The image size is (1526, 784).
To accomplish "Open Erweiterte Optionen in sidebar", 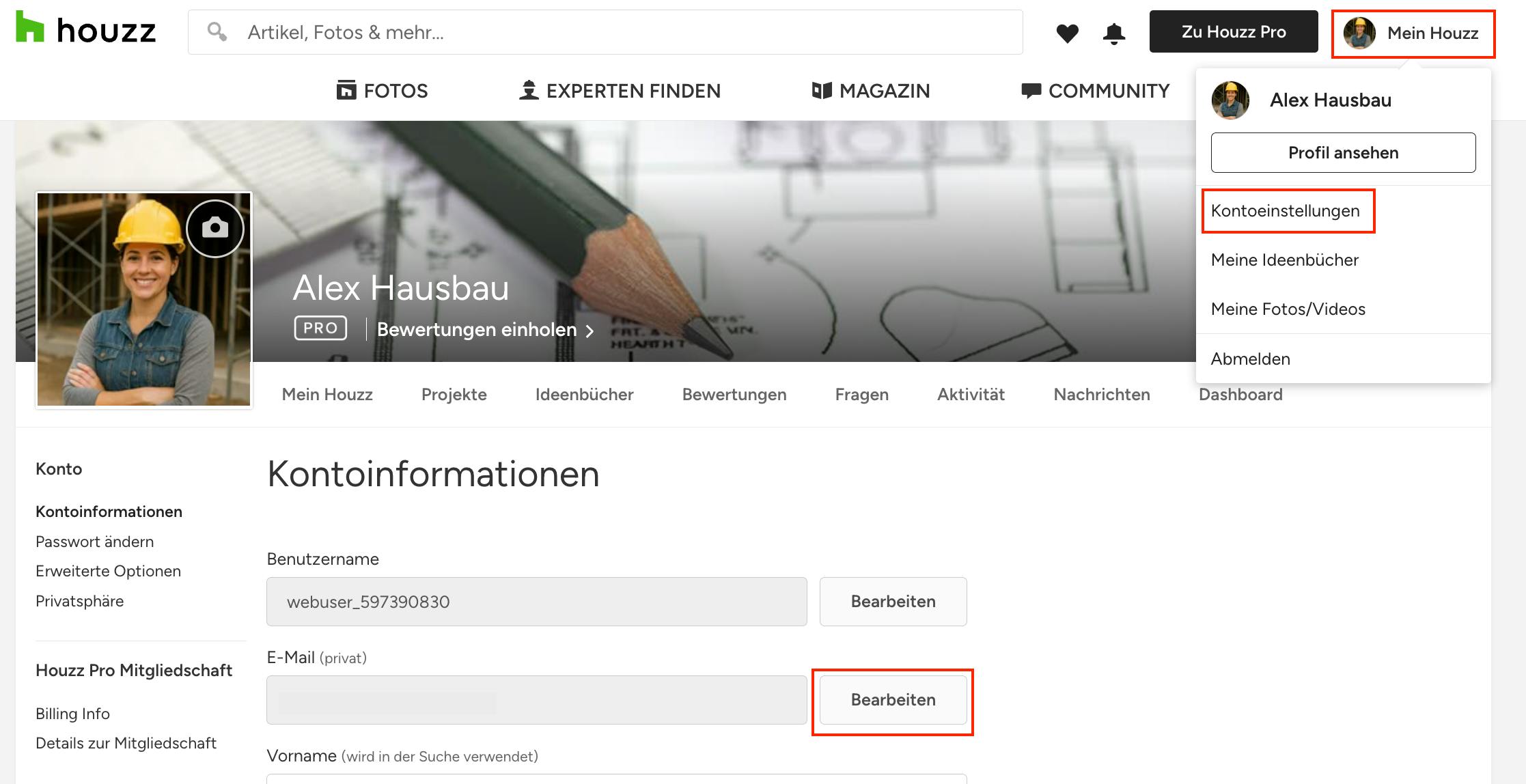I will (108, 571).
